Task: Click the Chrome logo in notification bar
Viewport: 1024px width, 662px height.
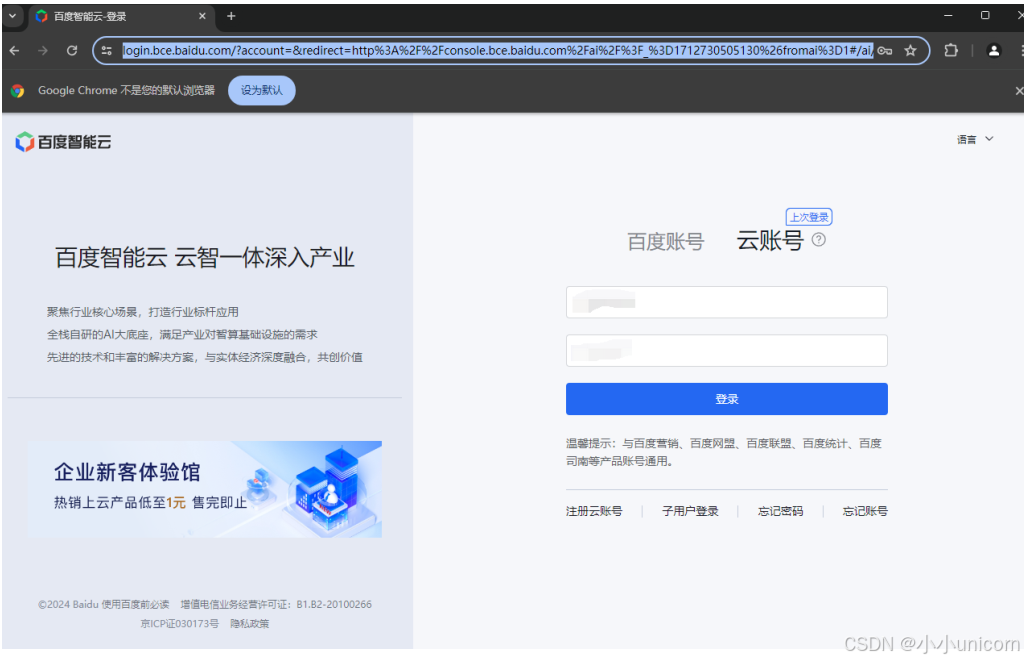Action: [x=18, y=91]
